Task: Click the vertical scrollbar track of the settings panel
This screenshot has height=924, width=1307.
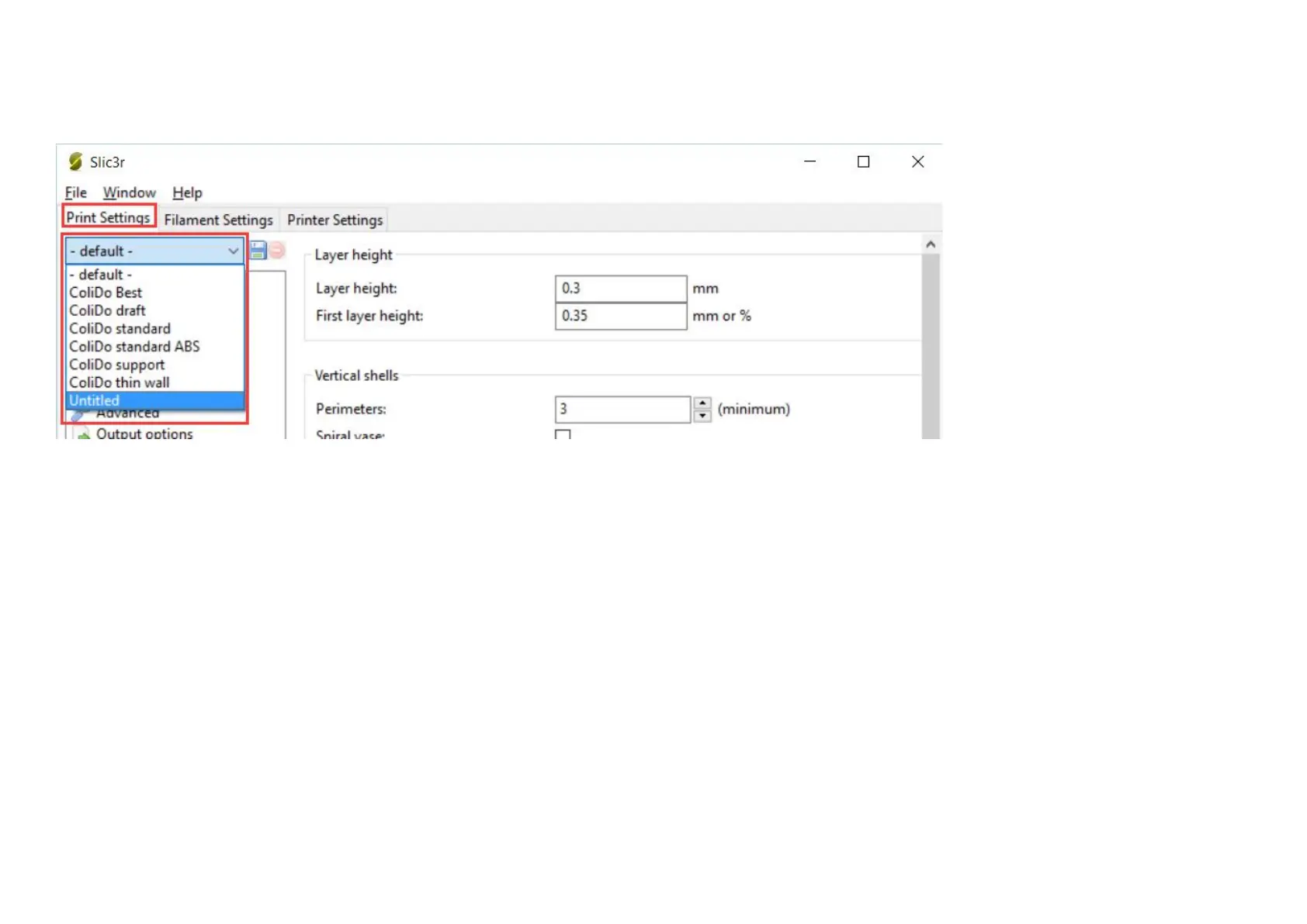Action: point(931,346)
